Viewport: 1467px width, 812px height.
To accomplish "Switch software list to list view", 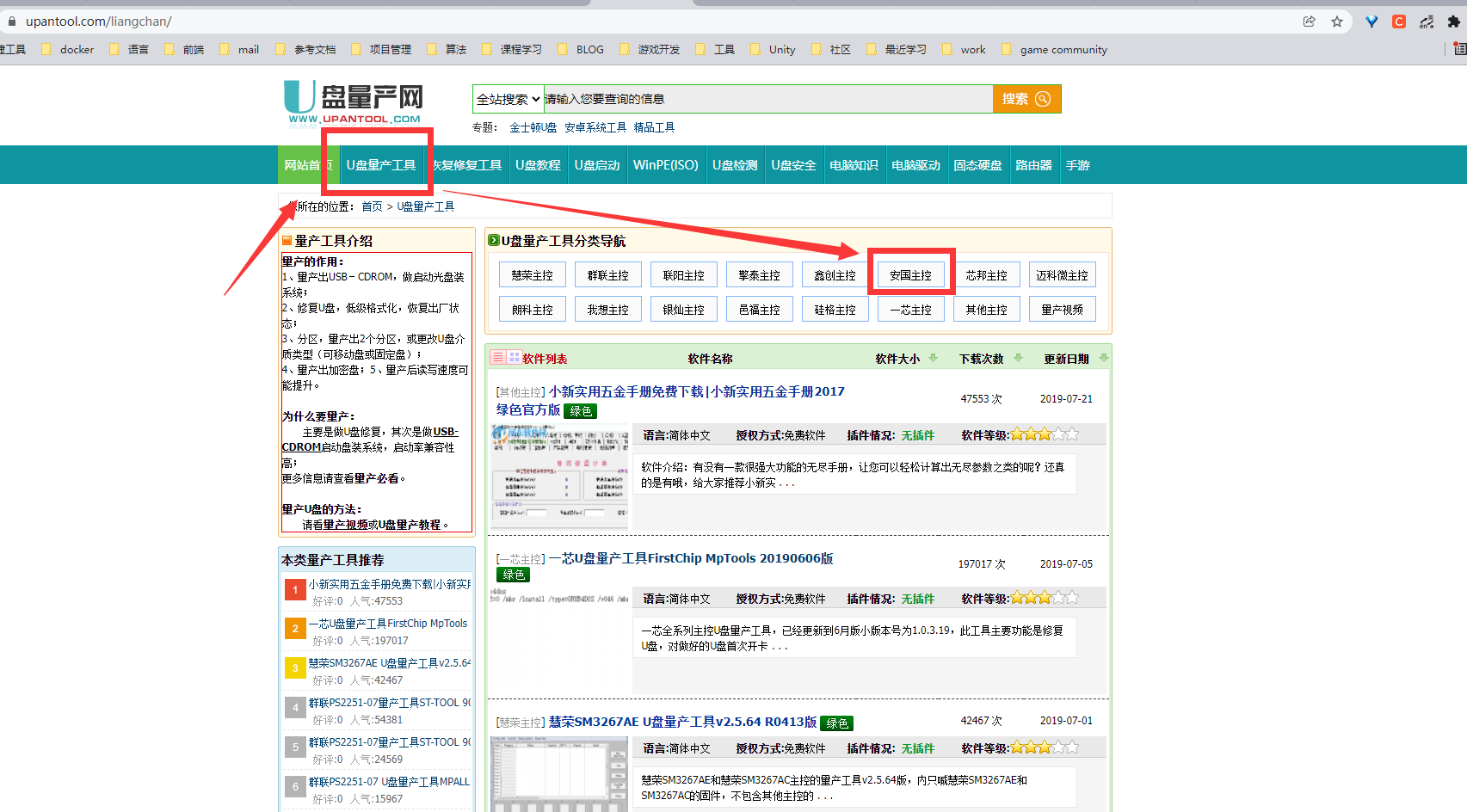I will (497, 357).
